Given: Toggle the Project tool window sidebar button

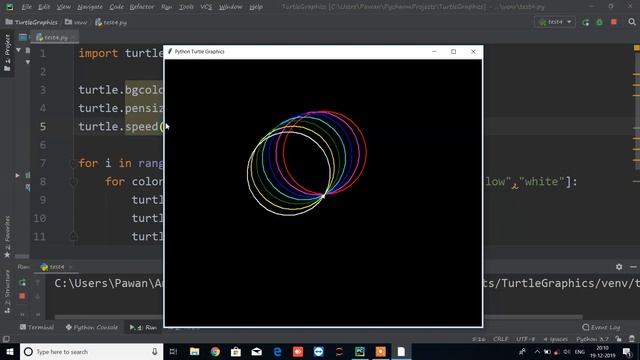Looking at the screenshot, I should pos(7,53).
